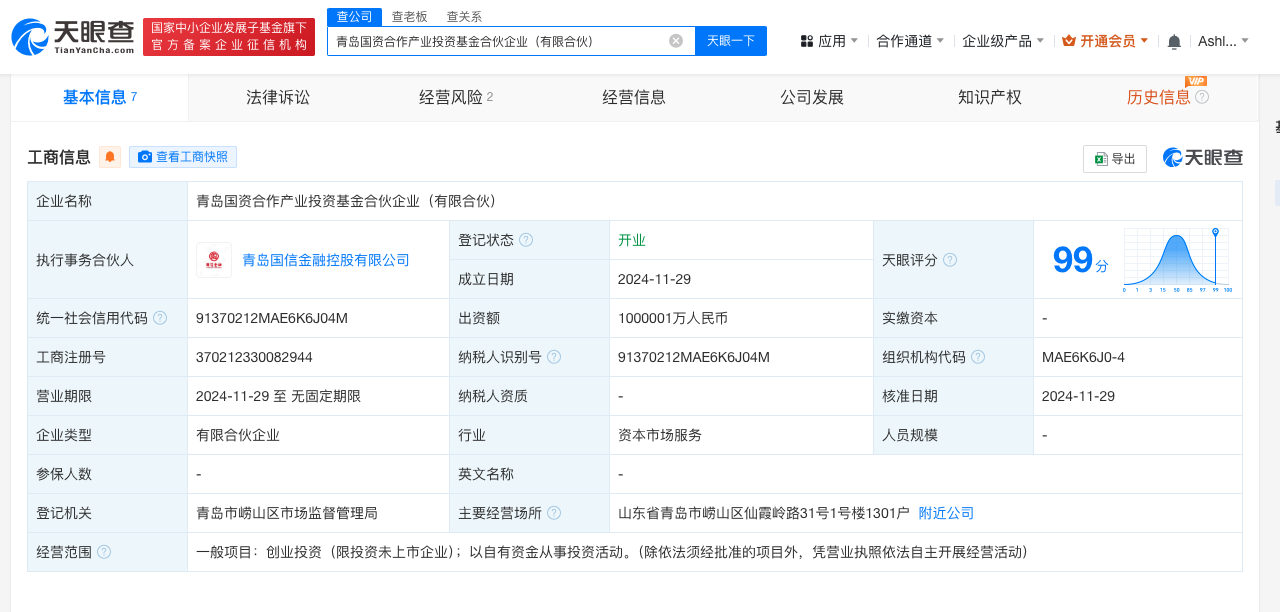Open the Ashl... user account menu
1280x612 pixels.
point(1224,41)
